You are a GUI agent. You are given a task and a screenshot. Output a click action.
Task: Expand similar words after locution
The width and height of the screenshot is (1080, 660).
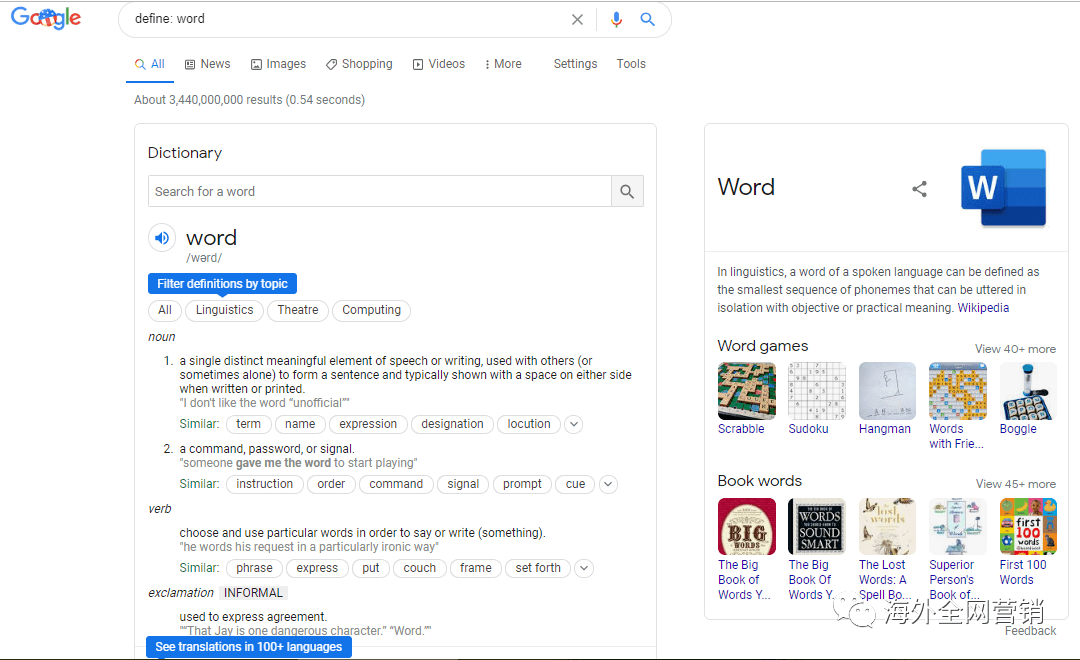point(574,424)
